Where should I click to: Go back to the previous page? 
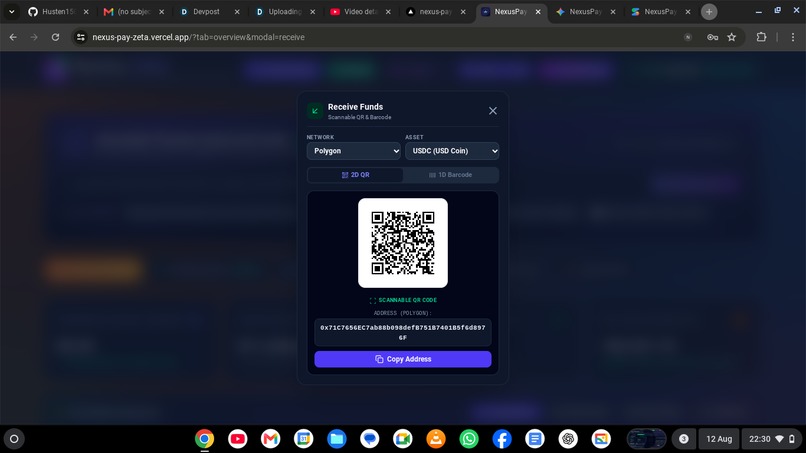point(13,37)
